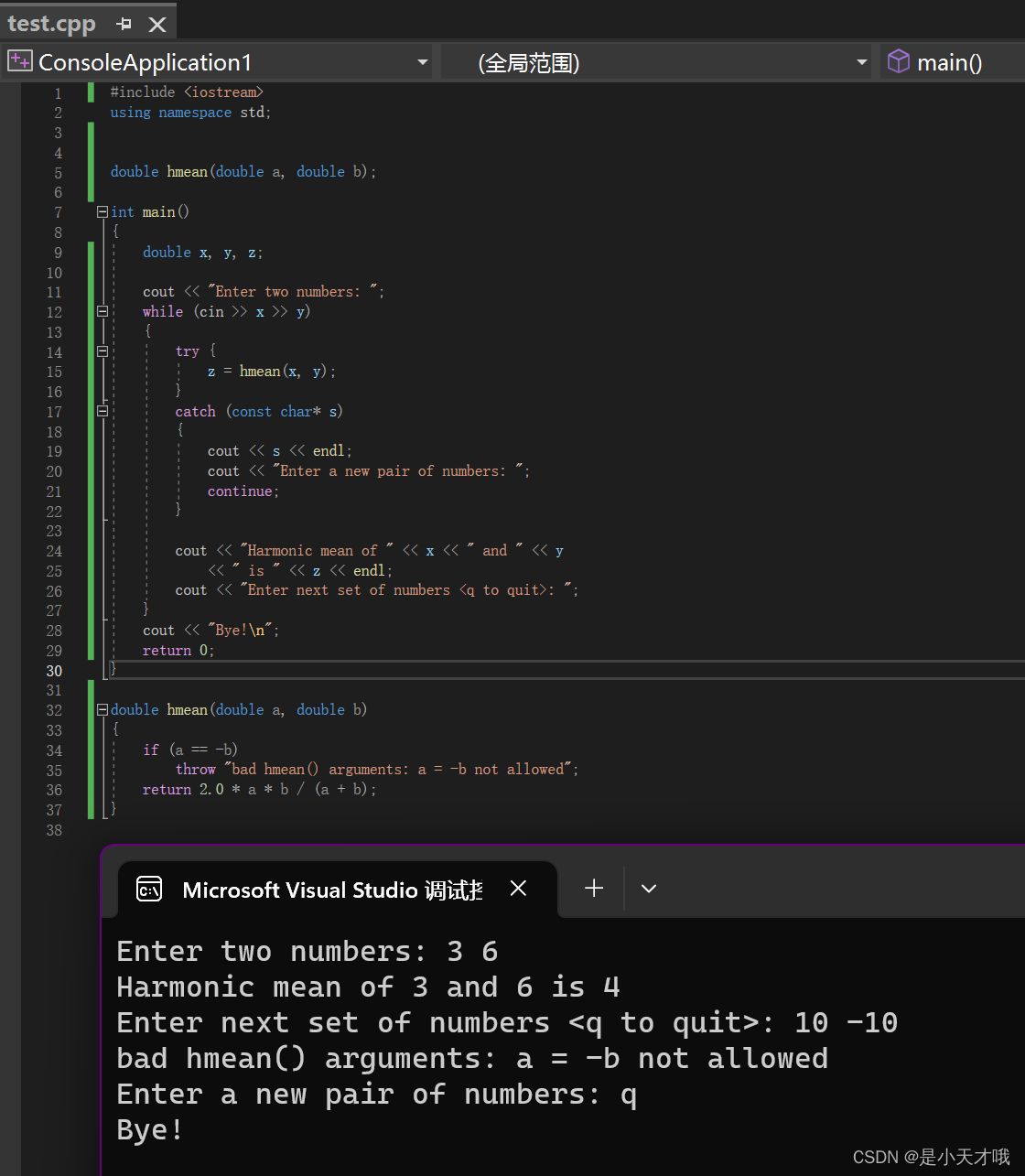The width and height of the screenshot is (1025, 1176).
Task: Click the 'Harmonic mean of' cout line
Action: coord(369,551)
